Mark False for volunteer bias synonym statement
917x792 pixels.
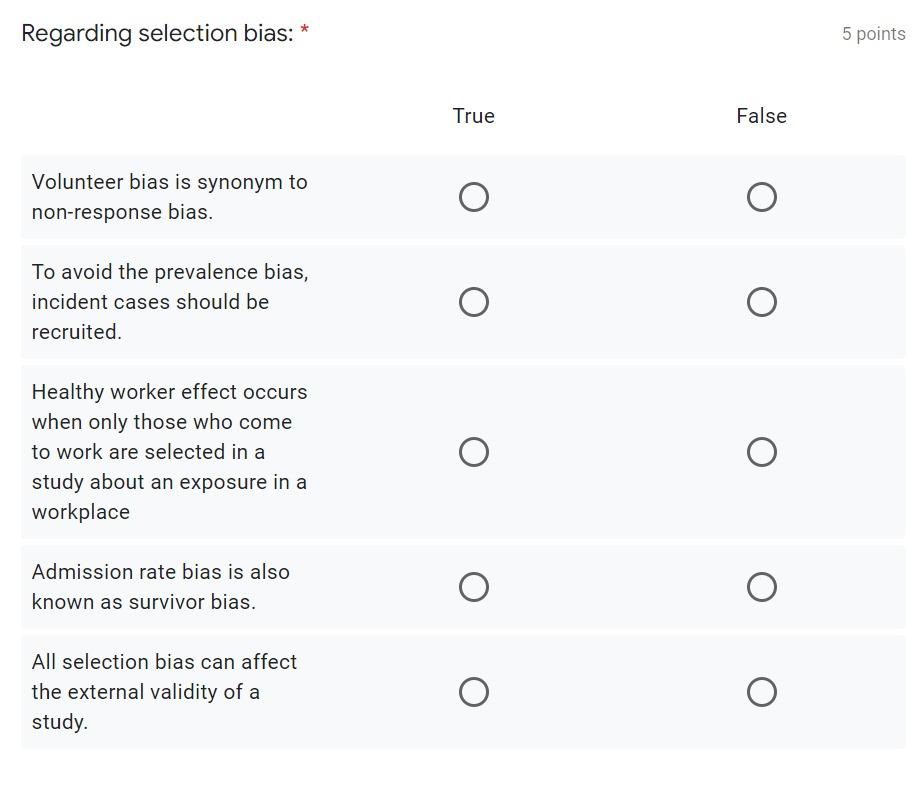point(761,197)
